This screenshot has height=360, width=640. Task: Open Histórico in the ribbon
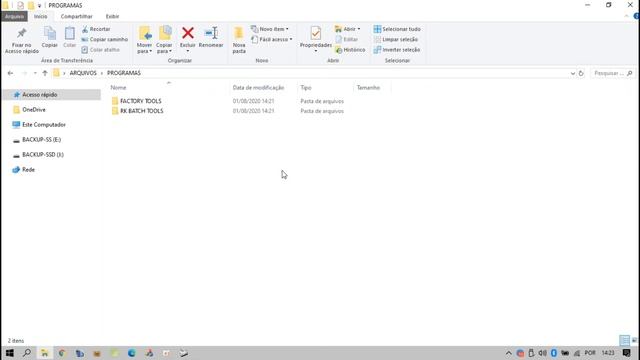(350, 50)
